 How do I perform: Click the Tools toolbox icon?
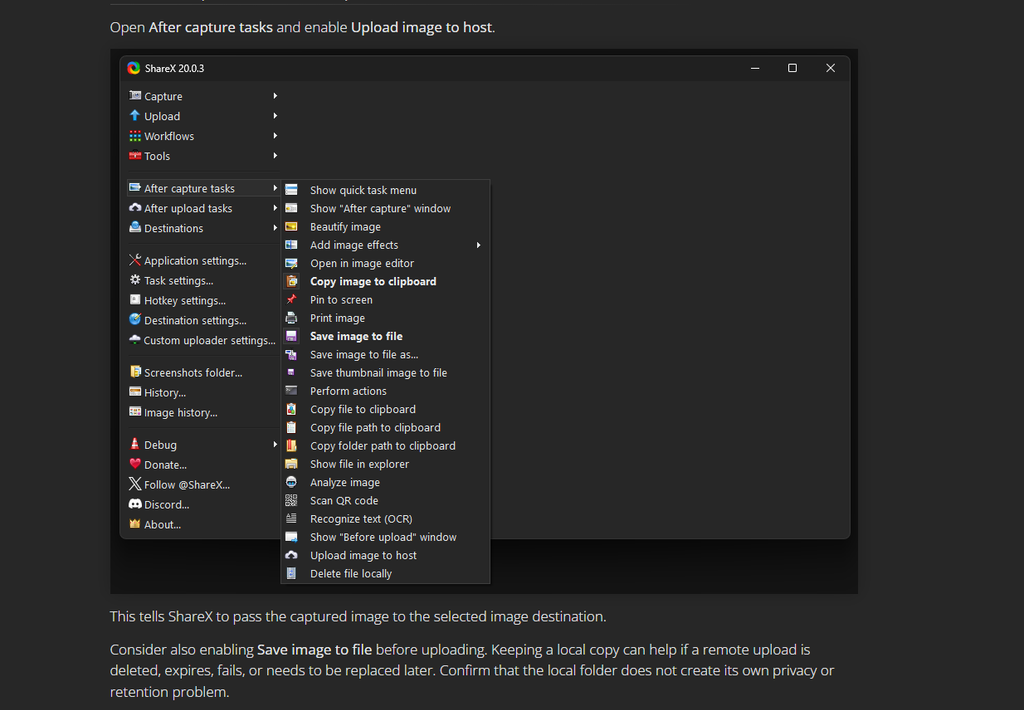135,155
